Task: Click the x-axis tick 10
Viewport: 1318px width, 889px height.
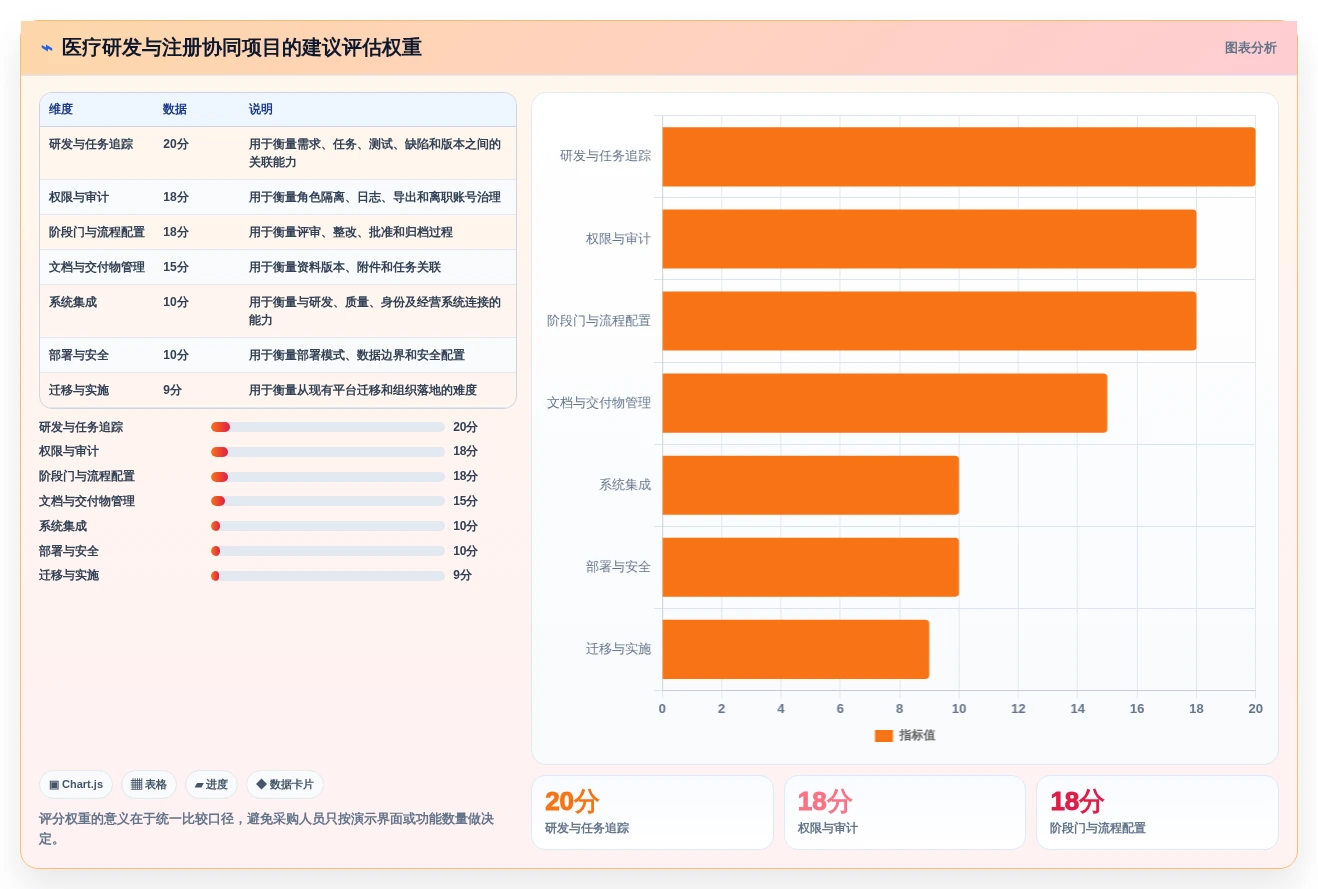Action: click(959, 709)
